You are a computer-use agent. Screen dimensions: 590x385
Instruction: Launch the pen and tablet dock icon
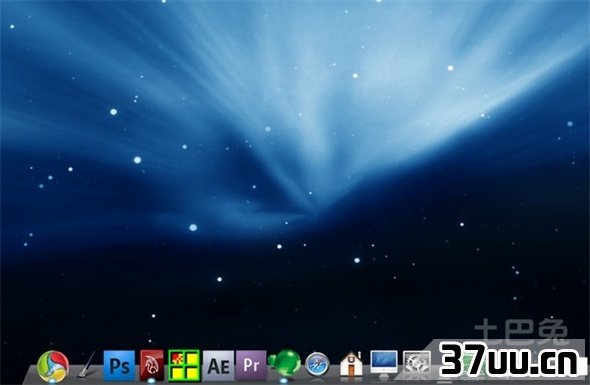87,364
